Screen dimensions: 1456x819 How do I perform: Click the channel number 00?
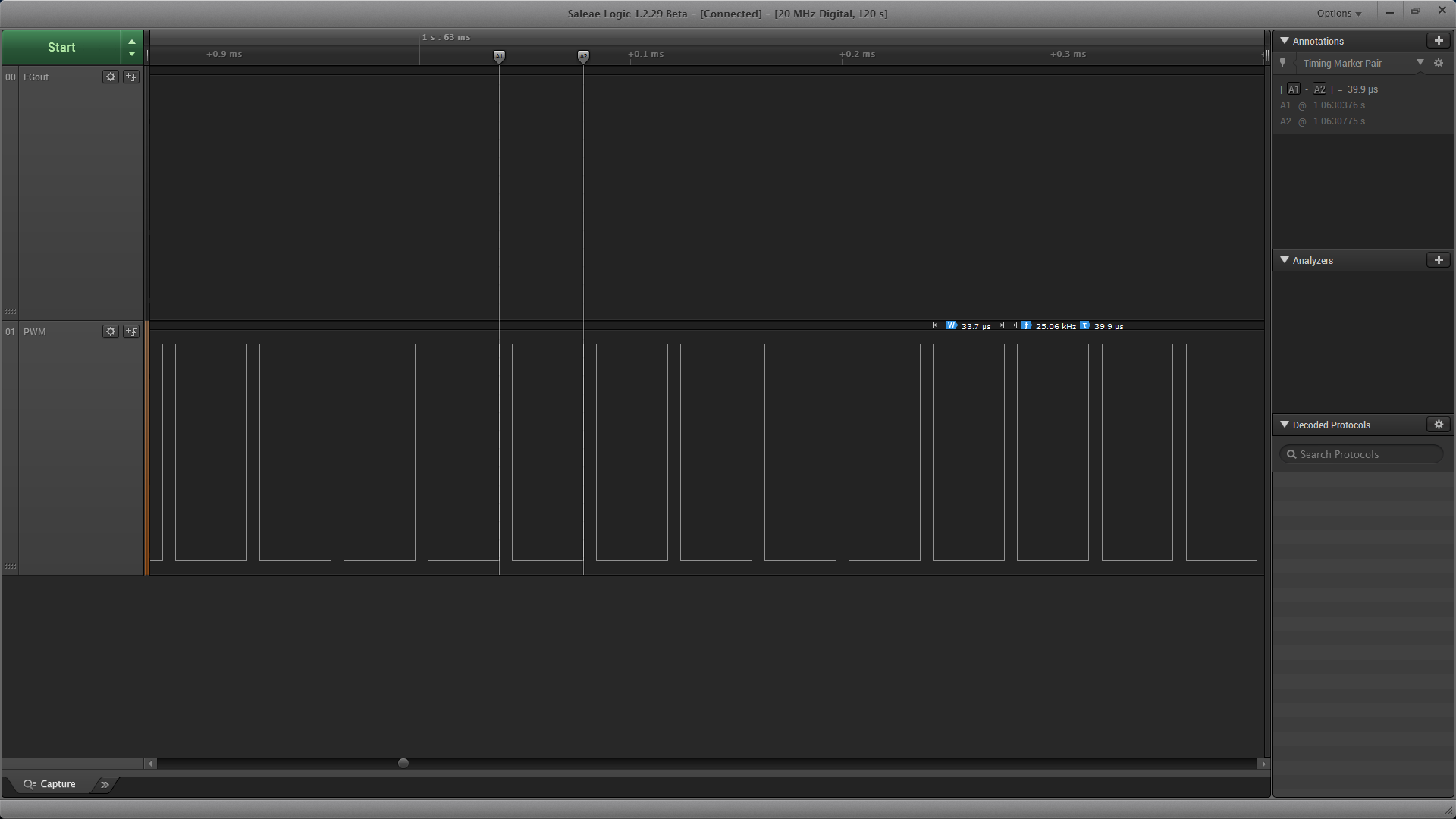pos(11,77)
